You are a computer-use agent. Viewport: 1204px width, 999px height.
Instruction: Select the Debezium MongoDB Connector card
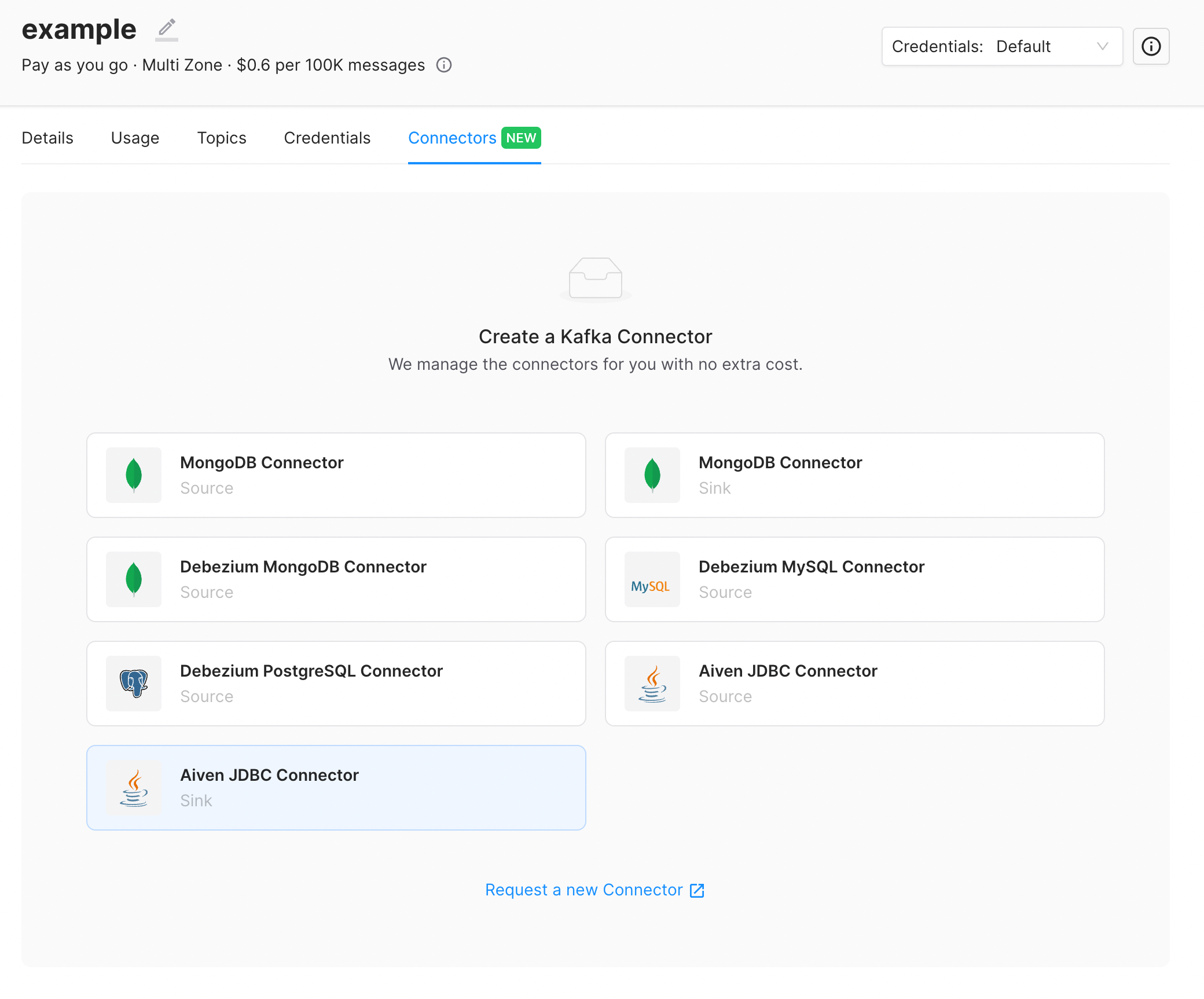coord(336,579)
